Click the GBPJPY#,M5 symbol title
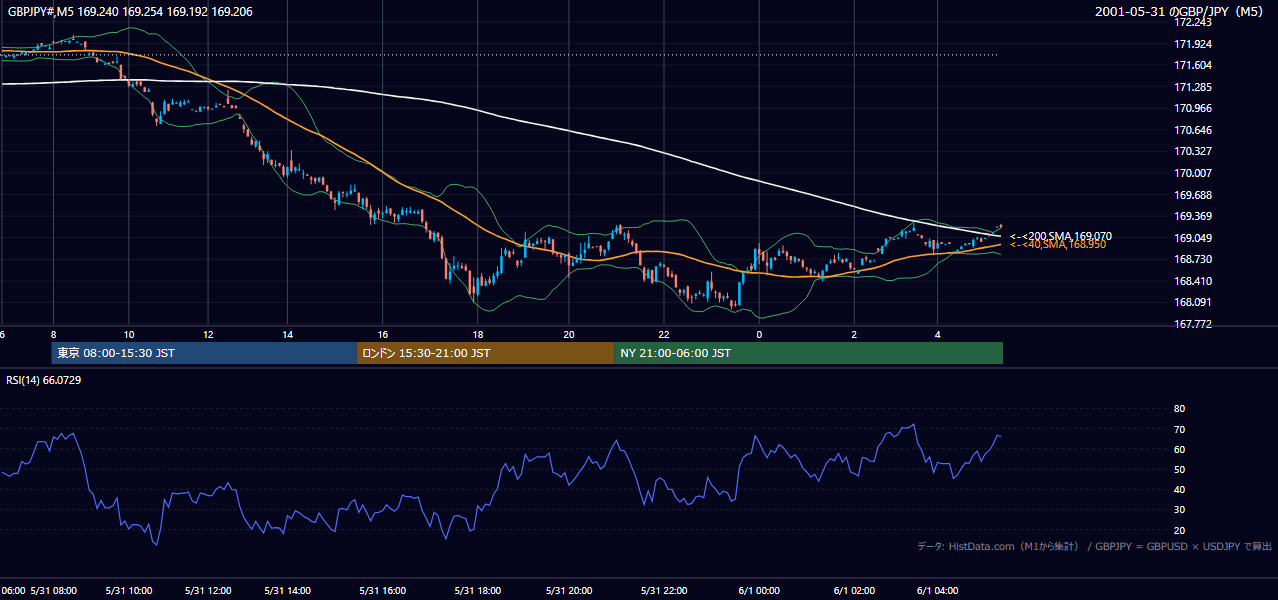Image resolution: width=1278 pixels, height=600 pixels. (130, 11)
